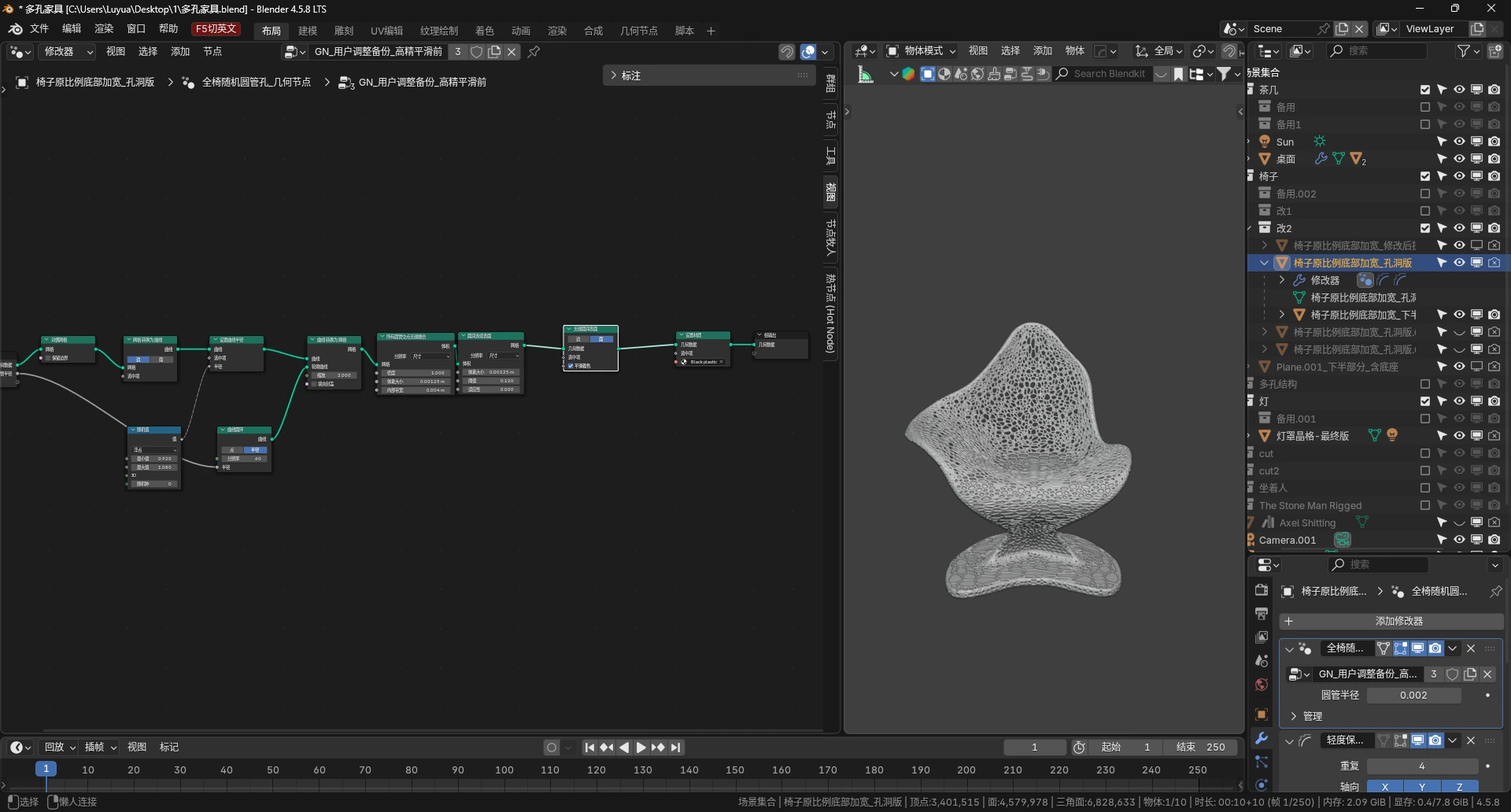Open the 节点 menu in node editor
This screenshot has width=1511, height=812.
tap(212, 52)
